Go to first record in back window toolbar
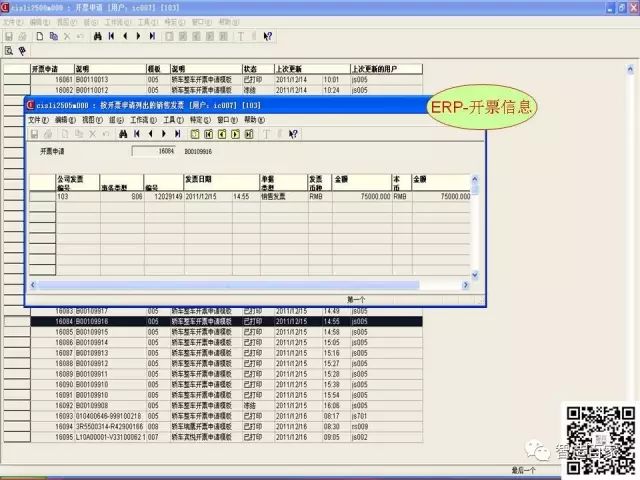The image size is (640, 480). point(111,36)
